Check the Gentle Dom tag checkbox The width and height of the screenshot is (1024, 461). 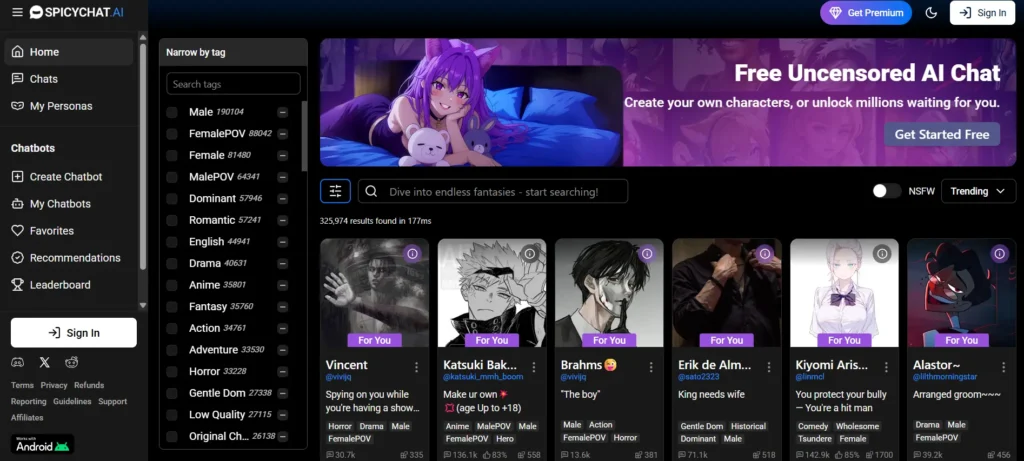(172, 393)
